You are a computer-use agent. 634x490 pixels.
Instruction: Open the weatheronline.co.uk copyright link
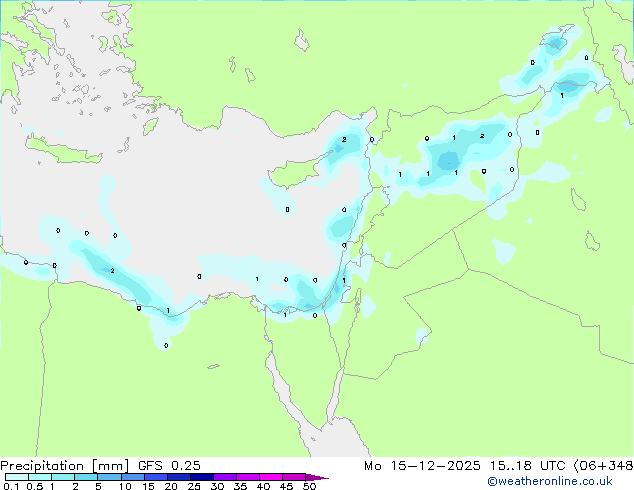(549, 481)
